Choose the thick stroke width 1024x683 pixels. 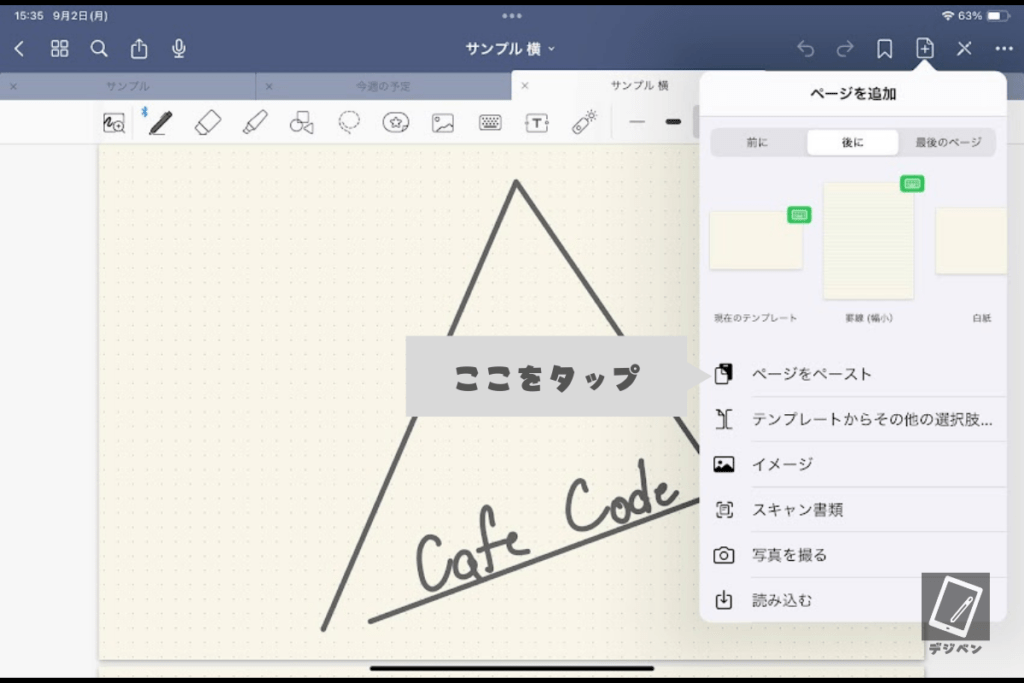(x=673, y=122)
